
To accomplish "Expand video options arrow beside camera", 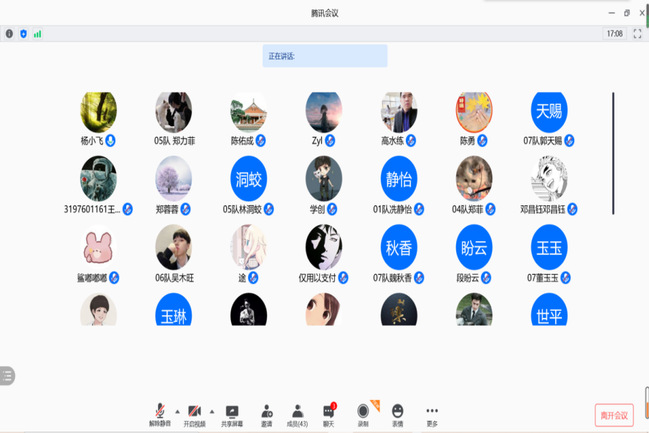I will pos(212,410).
